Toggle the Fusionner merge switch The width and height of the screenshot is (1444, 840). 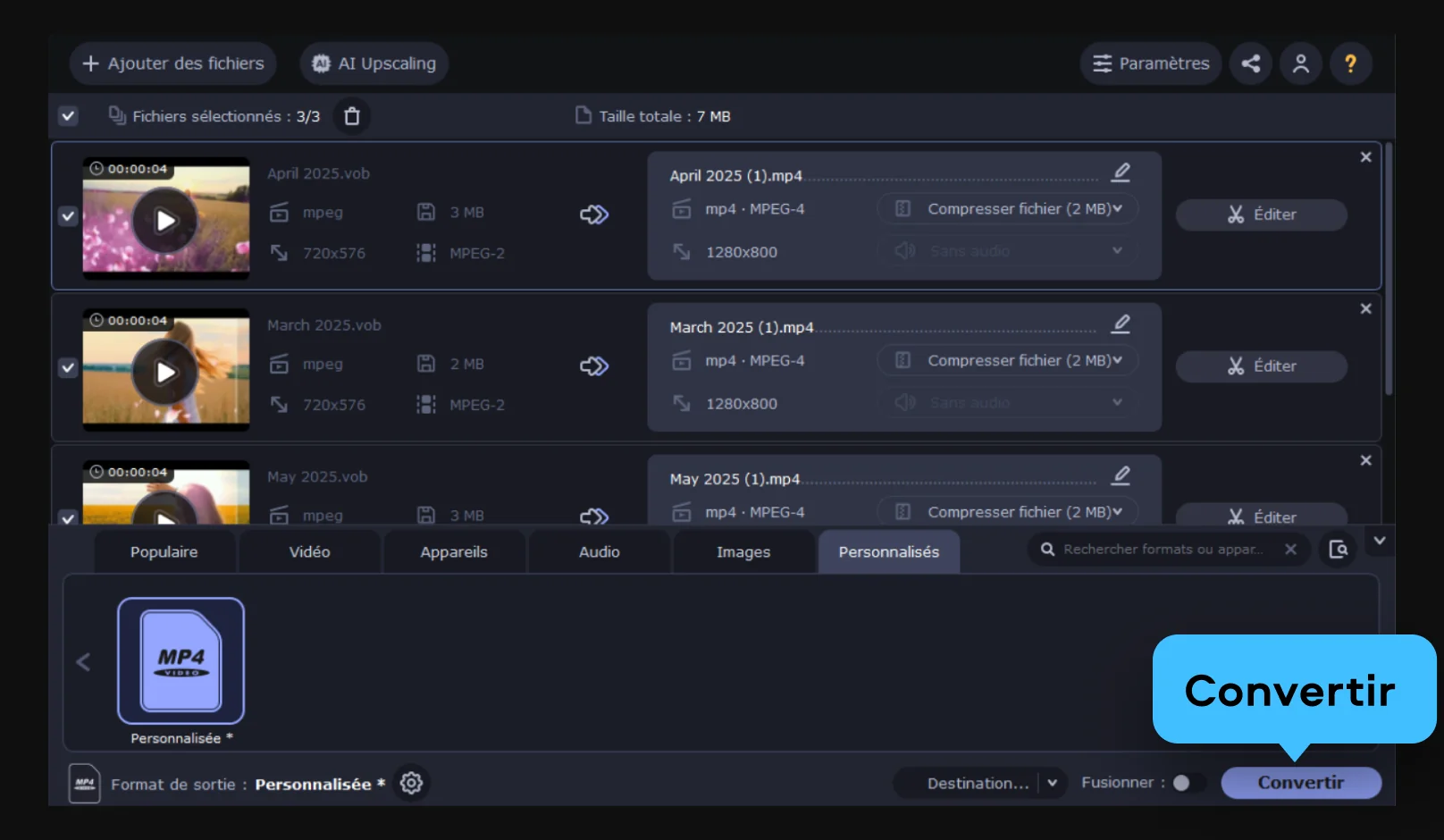click(1188, 784)
